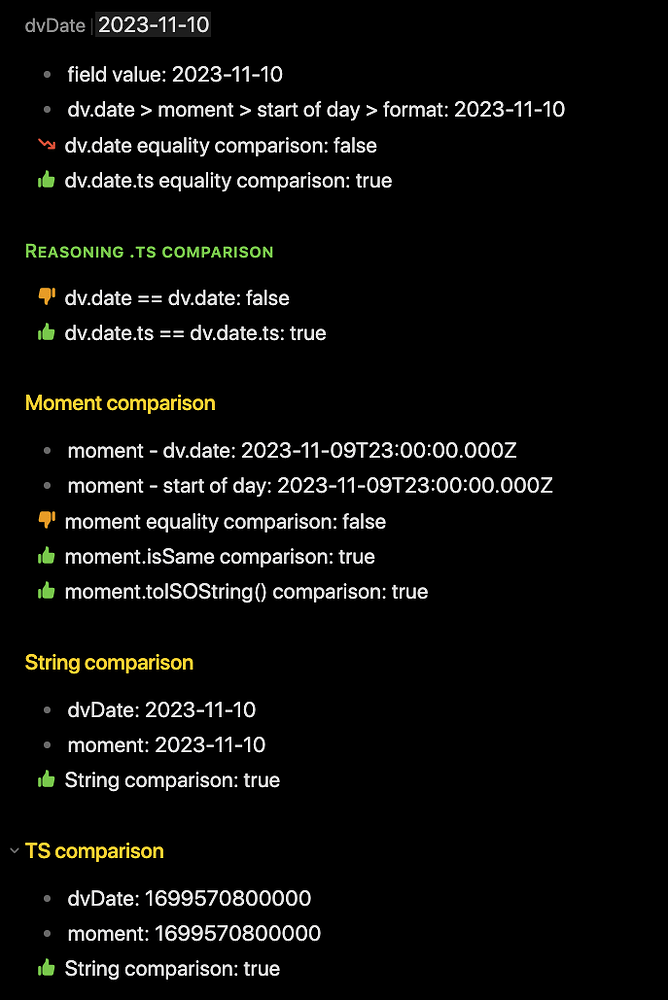Click thumbs-up icon beside moment.toISOString() comparison

click(45, 592)
